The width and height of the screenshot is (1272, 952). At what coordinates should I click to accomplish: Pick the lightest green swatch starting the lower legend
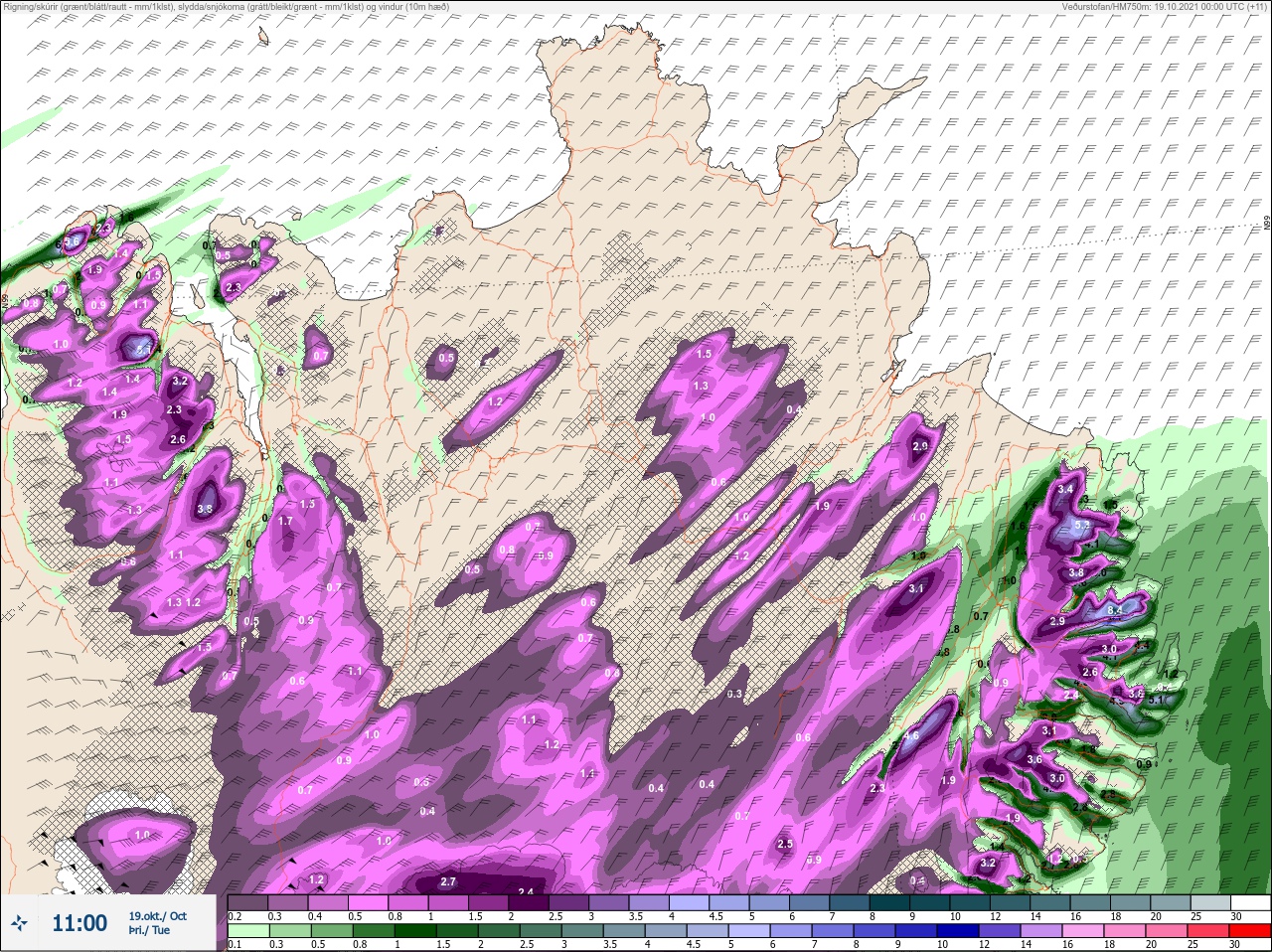(x=248, y=932)
